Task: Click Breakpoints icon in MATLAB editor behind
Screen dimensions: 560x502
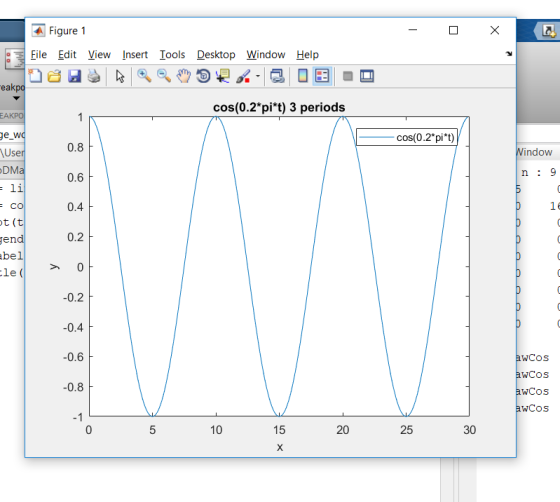Action: click(x=15, y=59)
